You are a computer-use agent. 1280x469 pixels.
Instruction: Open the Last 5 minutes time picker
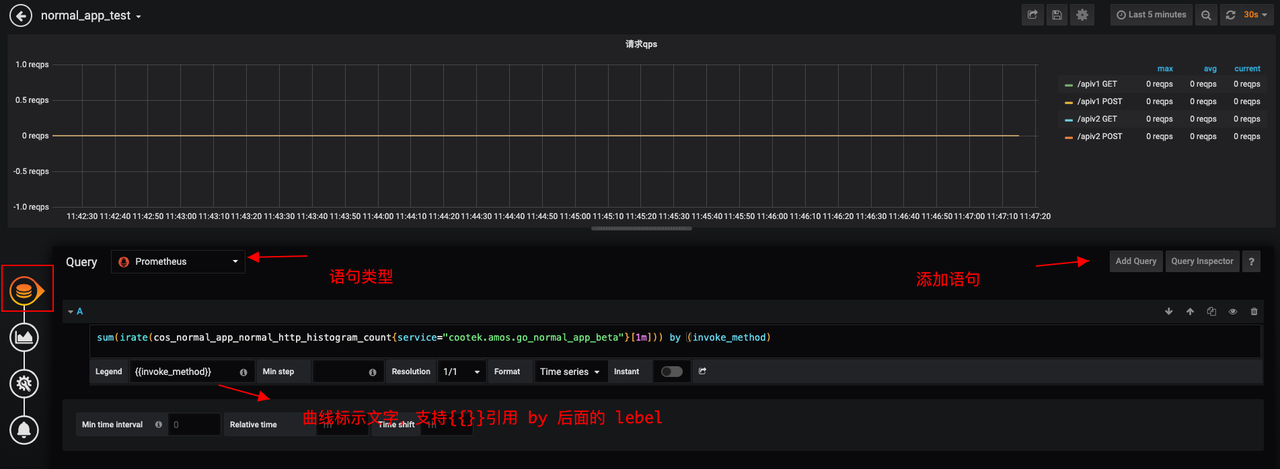tap(1151, 15)
